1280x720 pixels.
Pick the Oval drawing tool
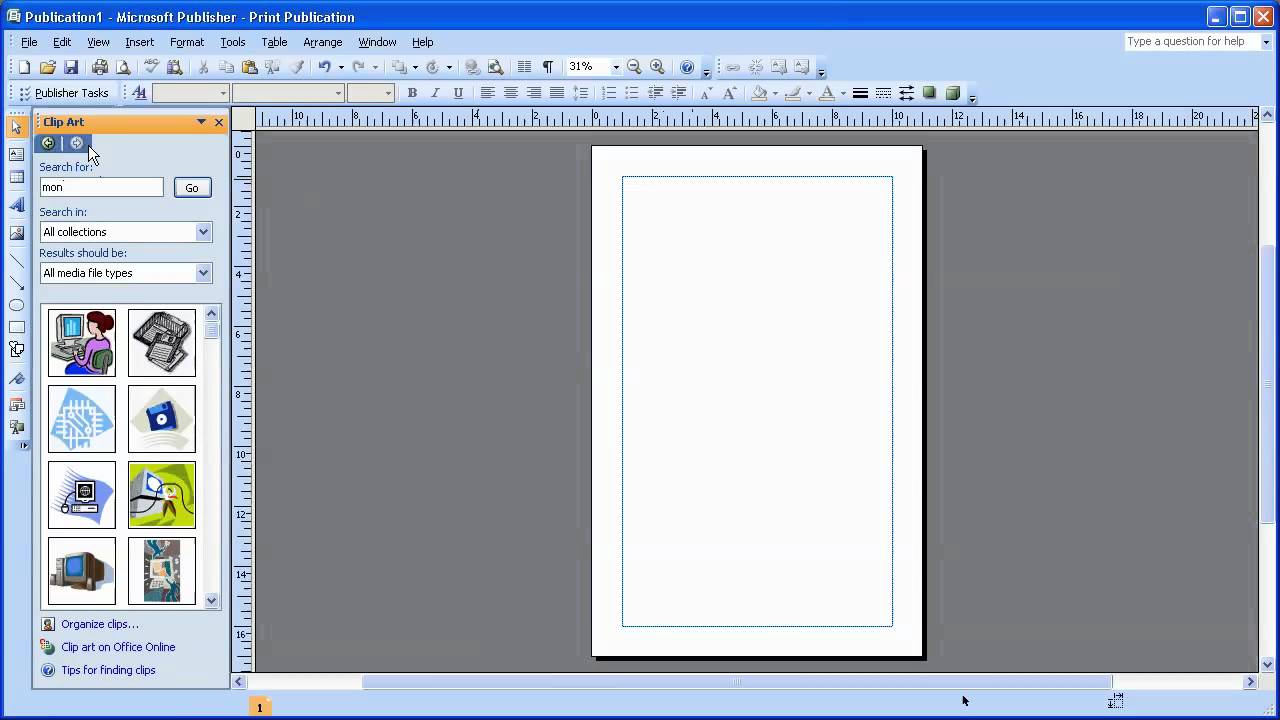pyautogui.click(x=16, y=305)
